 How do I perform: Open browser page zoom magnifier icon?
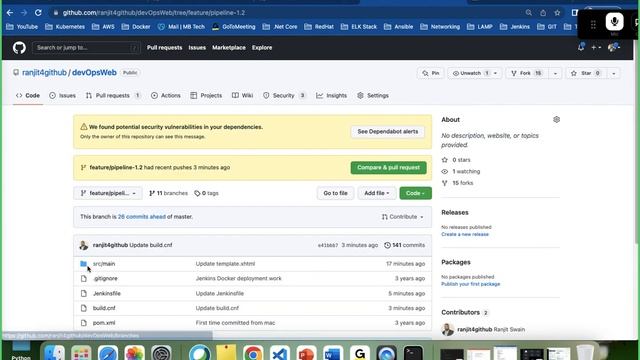[529, 13]
